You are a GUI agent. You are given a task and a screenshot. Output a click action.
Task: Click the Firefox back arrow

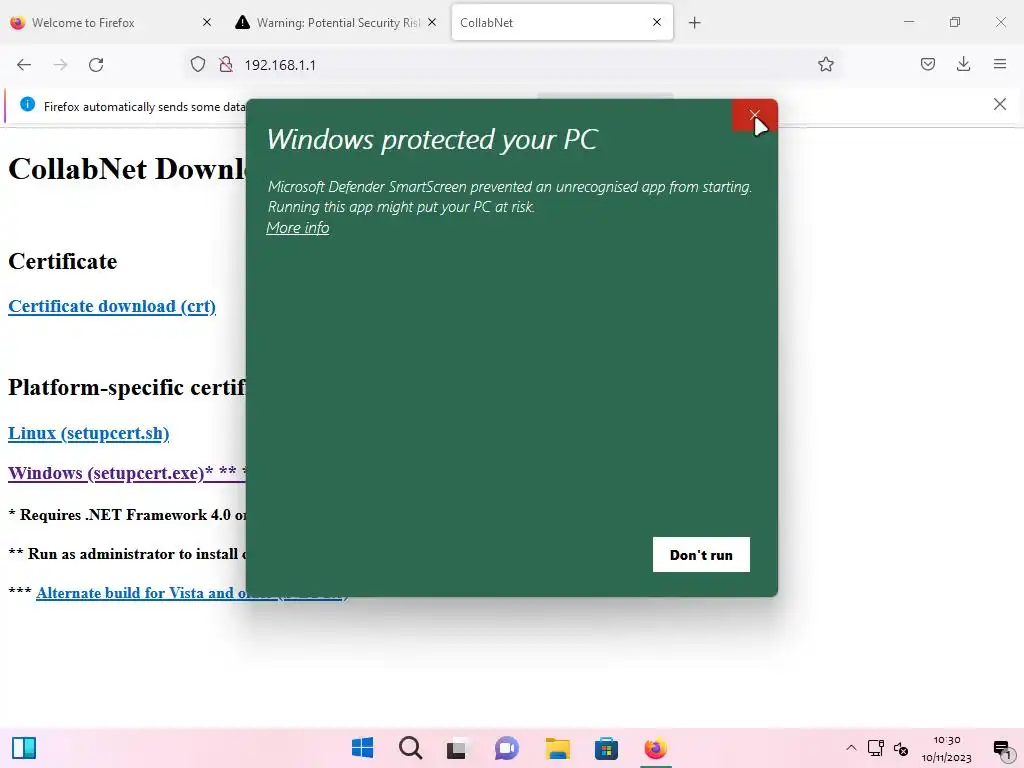tap(24, 65)
